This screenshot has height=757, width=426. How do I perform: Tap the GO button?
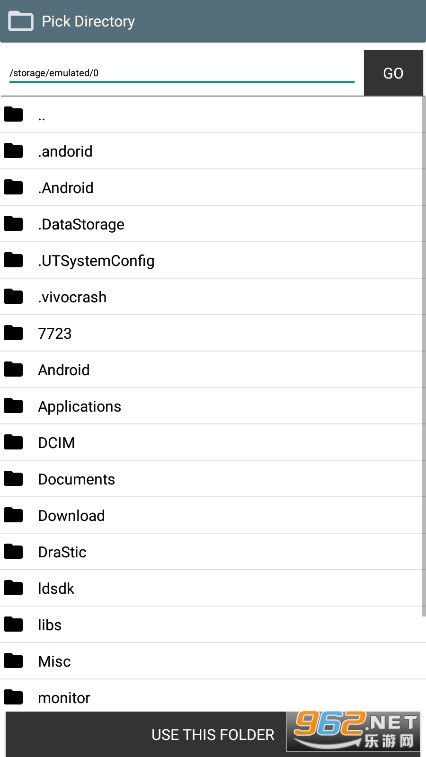point(393,73)
